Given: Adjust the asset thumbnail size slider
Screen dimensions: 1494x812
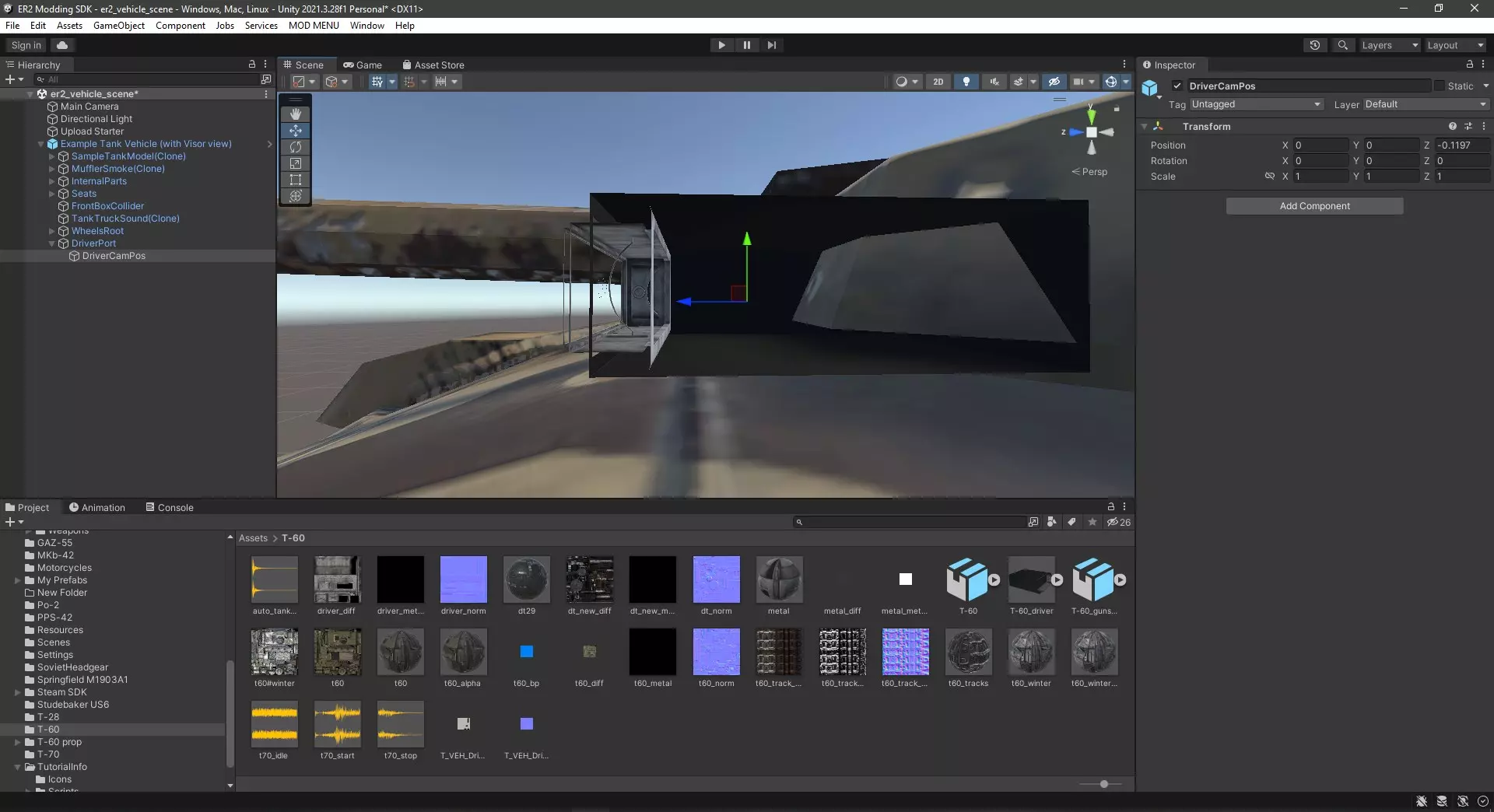Looking at the screenshot, I should pos(1103,784).
